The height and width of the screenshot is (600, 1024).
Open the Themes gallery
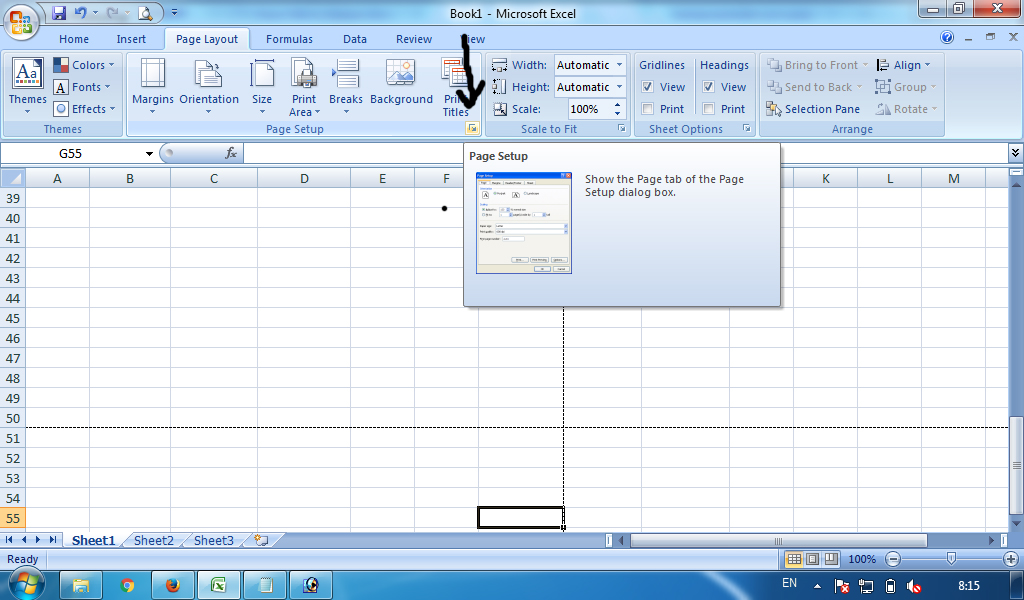click(x=27, y=86)
